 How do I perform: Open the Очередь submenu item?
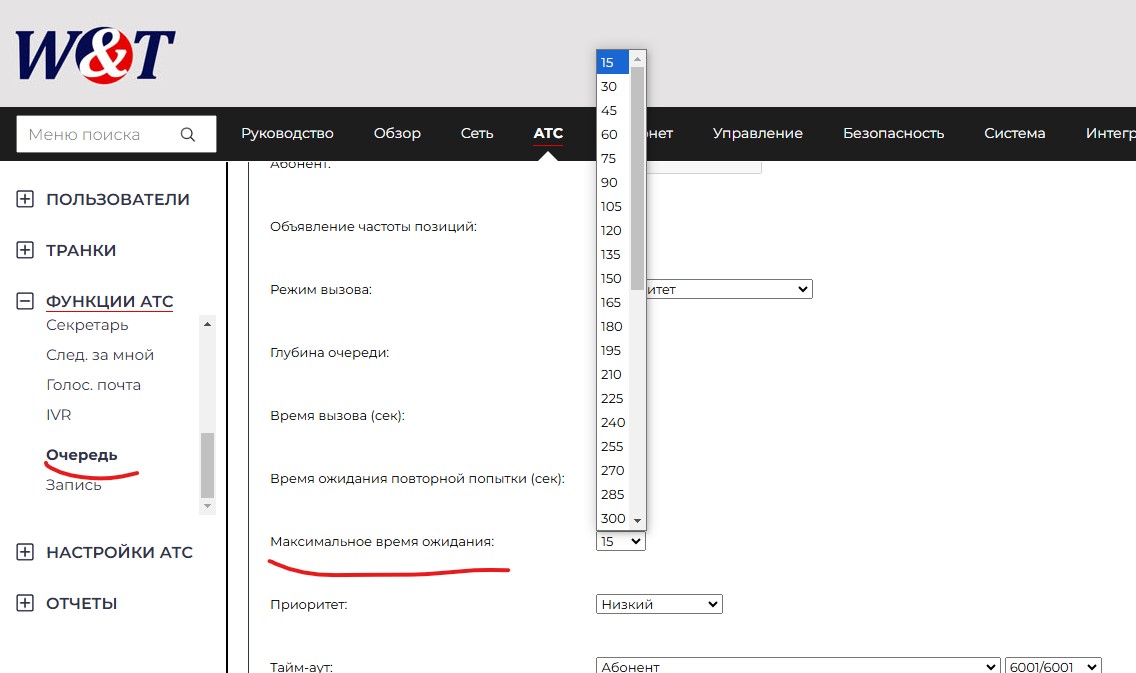point(81,455)
